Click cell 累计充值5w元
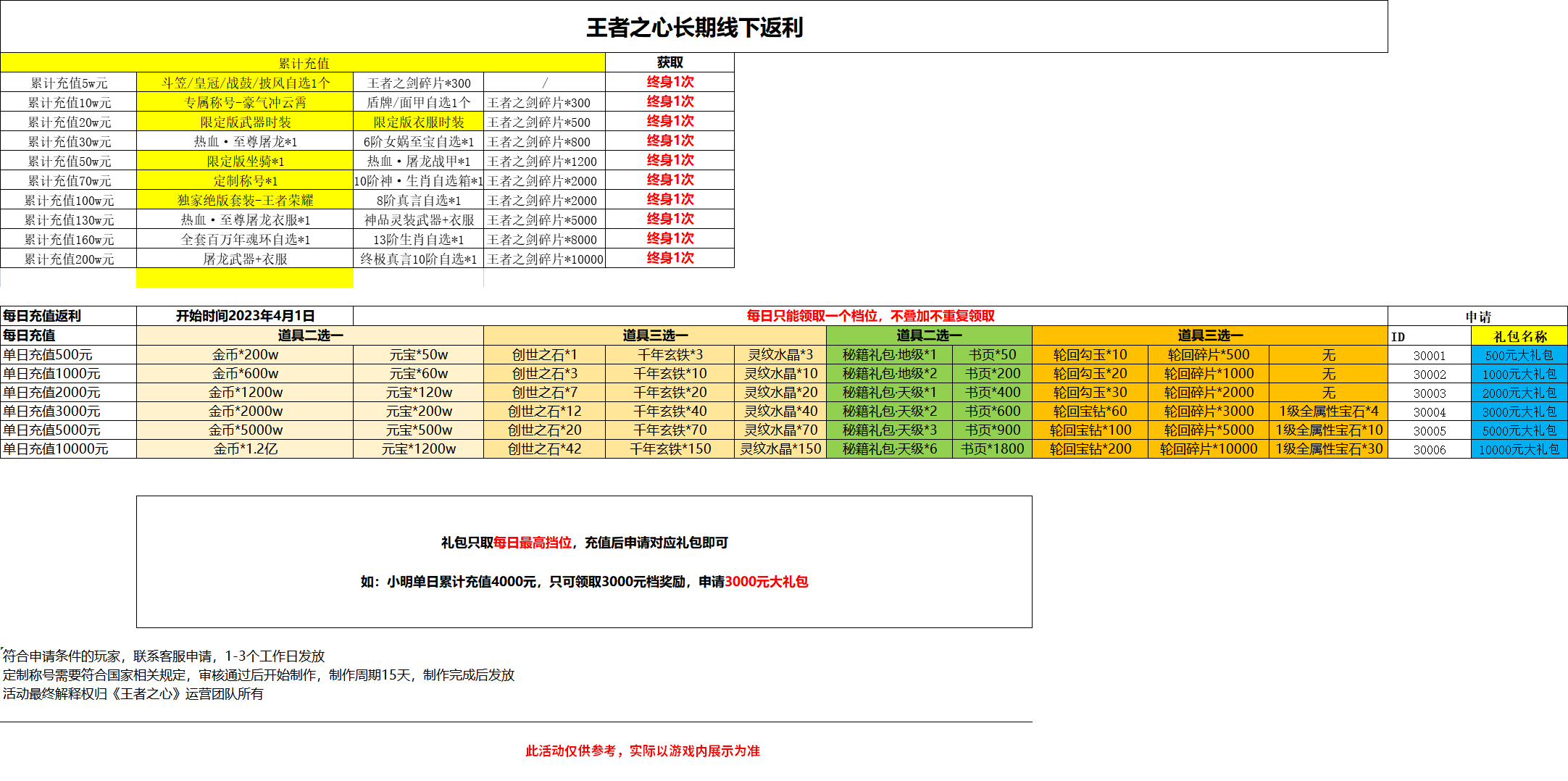 click(x=69, y=83)
